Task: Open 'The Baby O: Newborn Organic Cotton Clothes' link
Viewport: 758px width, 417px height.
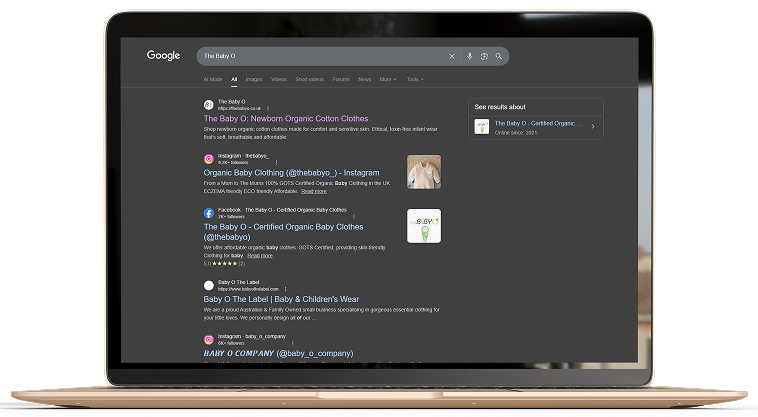Action: point(285,119)
